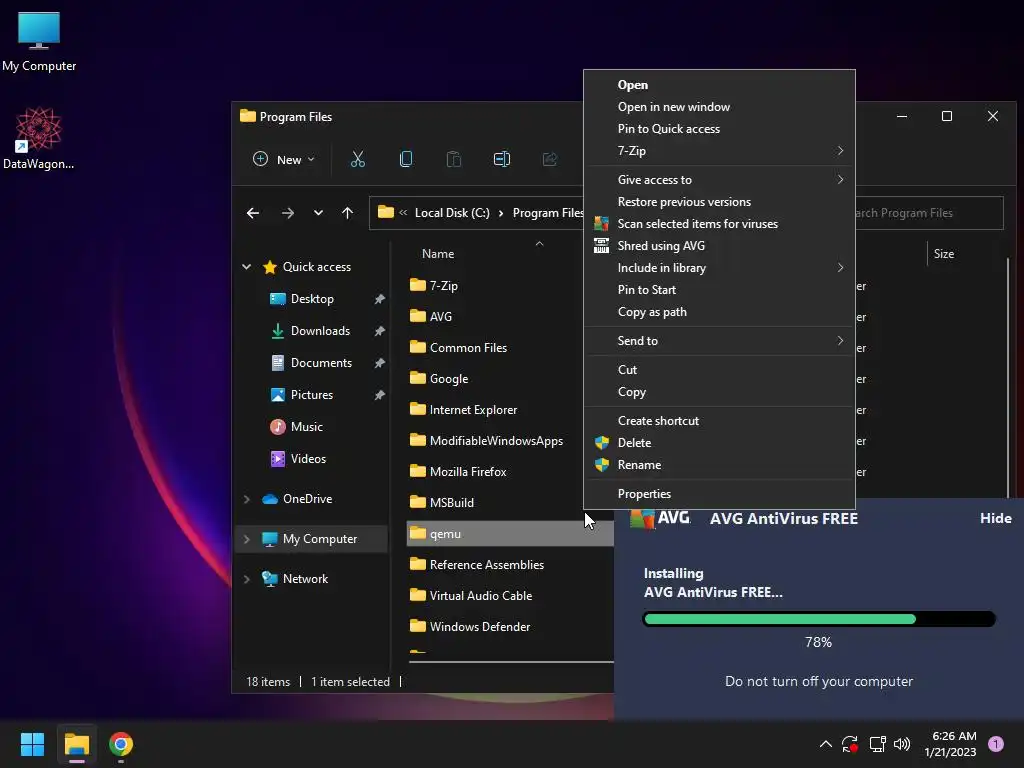Click File Explorer in the taskbar
Image resolution: width=1024 pixels, height=768 pixels.
coord(76,744)
